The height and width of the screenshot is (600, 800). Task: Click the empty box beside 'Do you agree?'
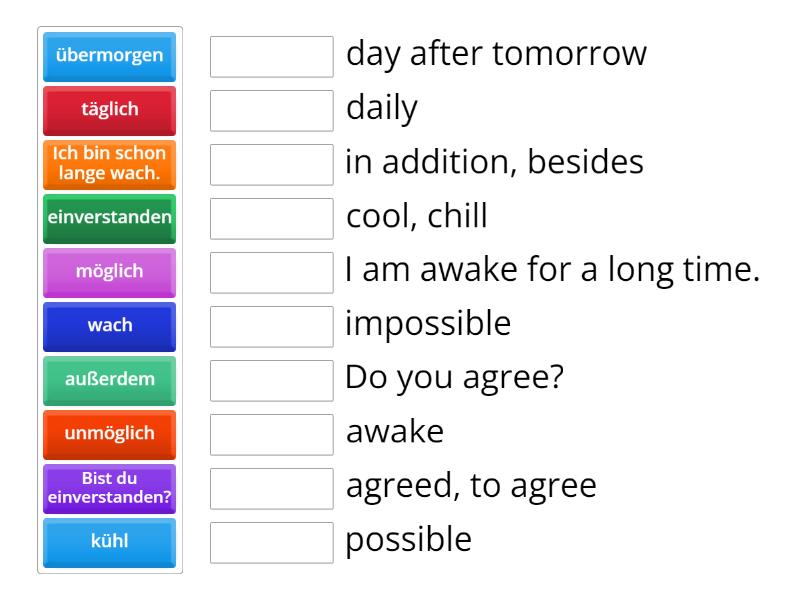point(272,381)
